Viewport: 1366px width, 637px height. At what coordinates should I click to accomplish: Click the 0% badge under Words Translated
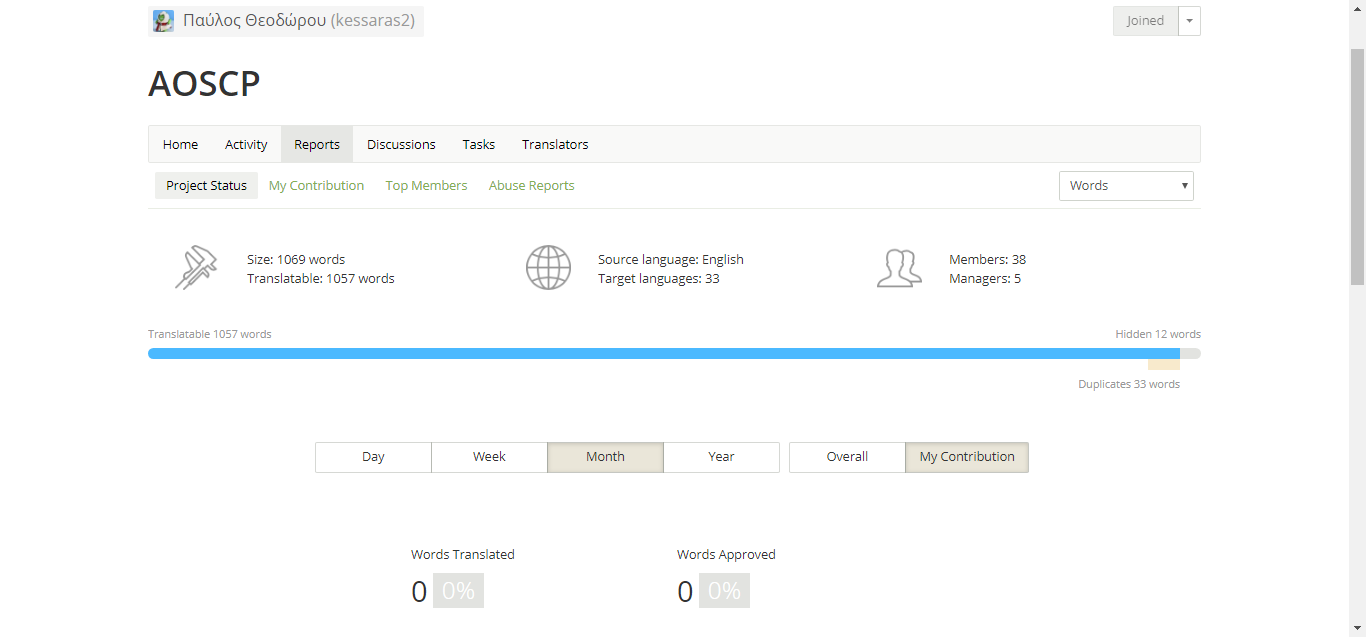[x=458, y=591]
